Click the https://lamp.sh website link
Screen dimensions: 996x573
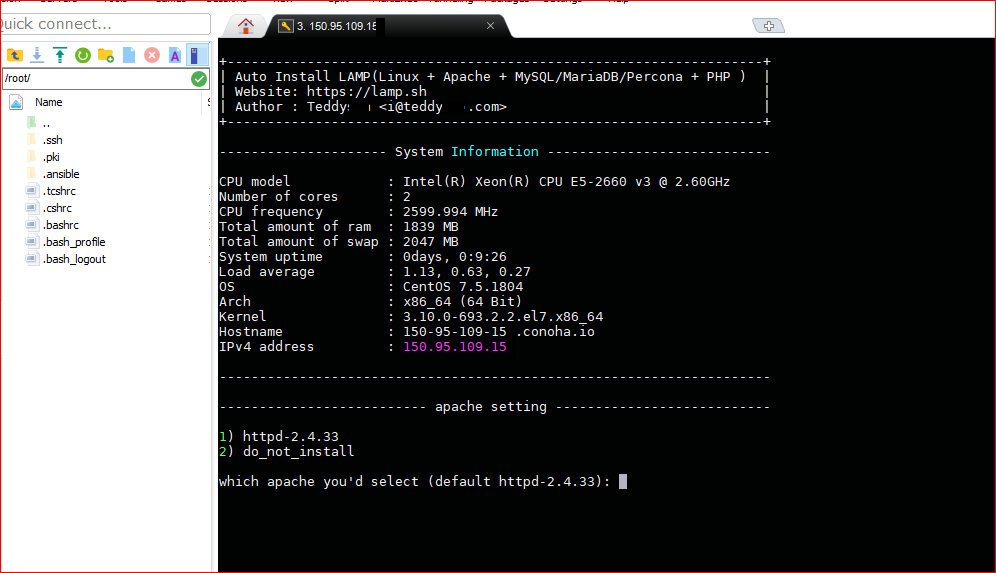tap(367, 91)
